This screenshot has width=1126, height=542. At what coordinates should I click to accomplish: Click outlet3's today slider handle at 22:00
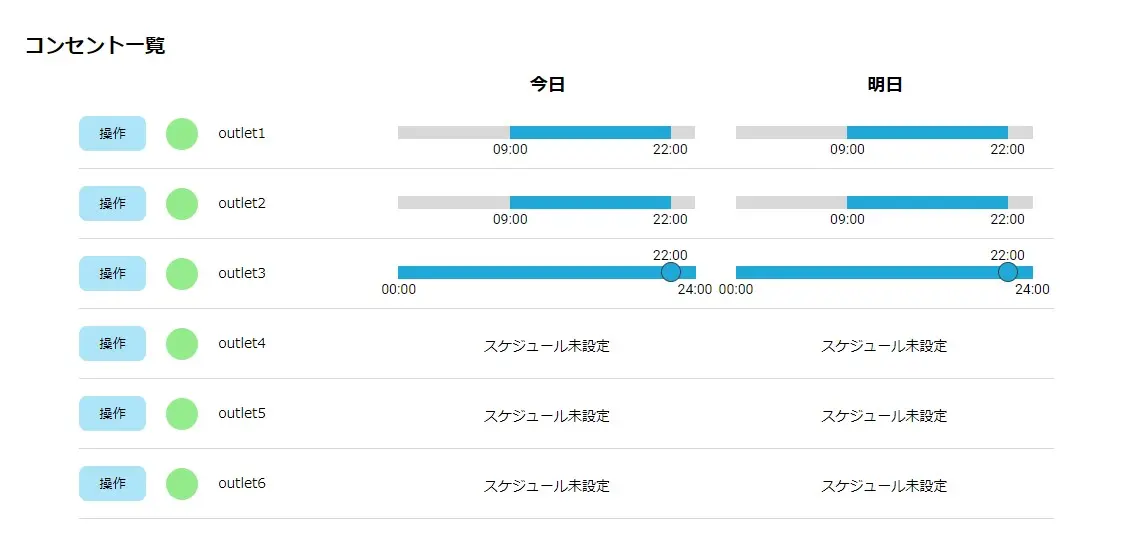(x=670, y=272)
